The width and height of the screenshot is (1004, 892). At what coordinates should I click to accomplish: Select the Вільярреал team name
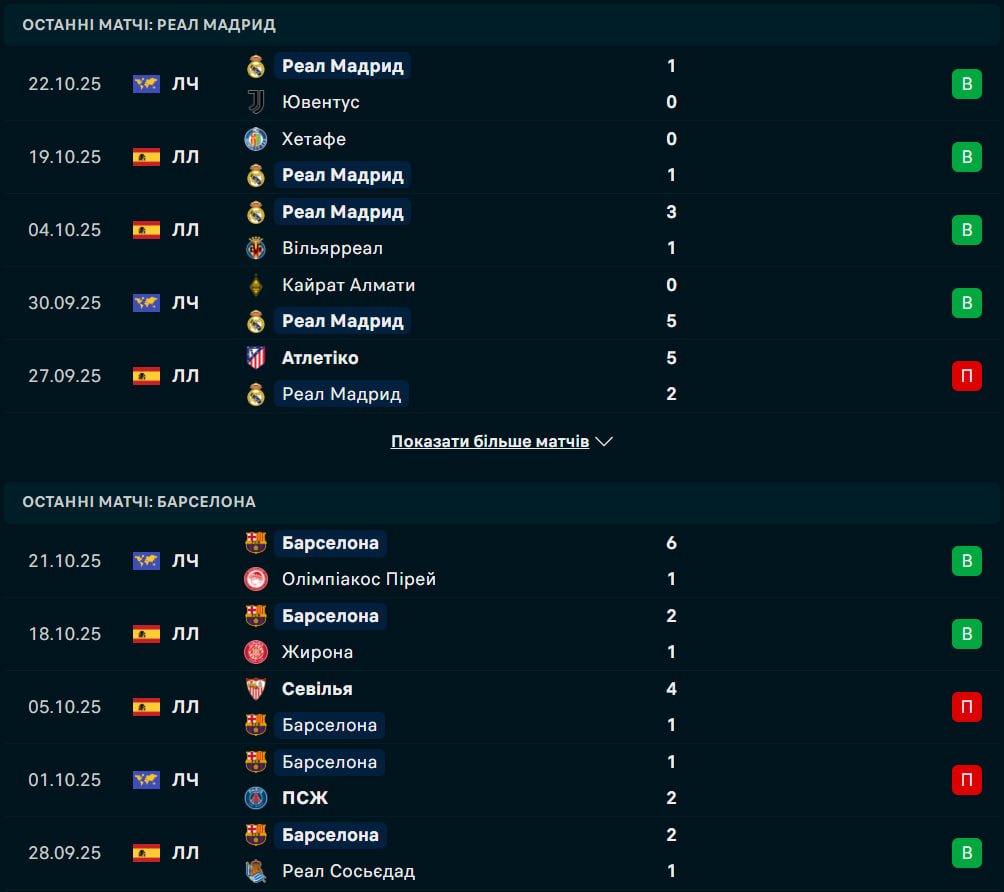332,248
